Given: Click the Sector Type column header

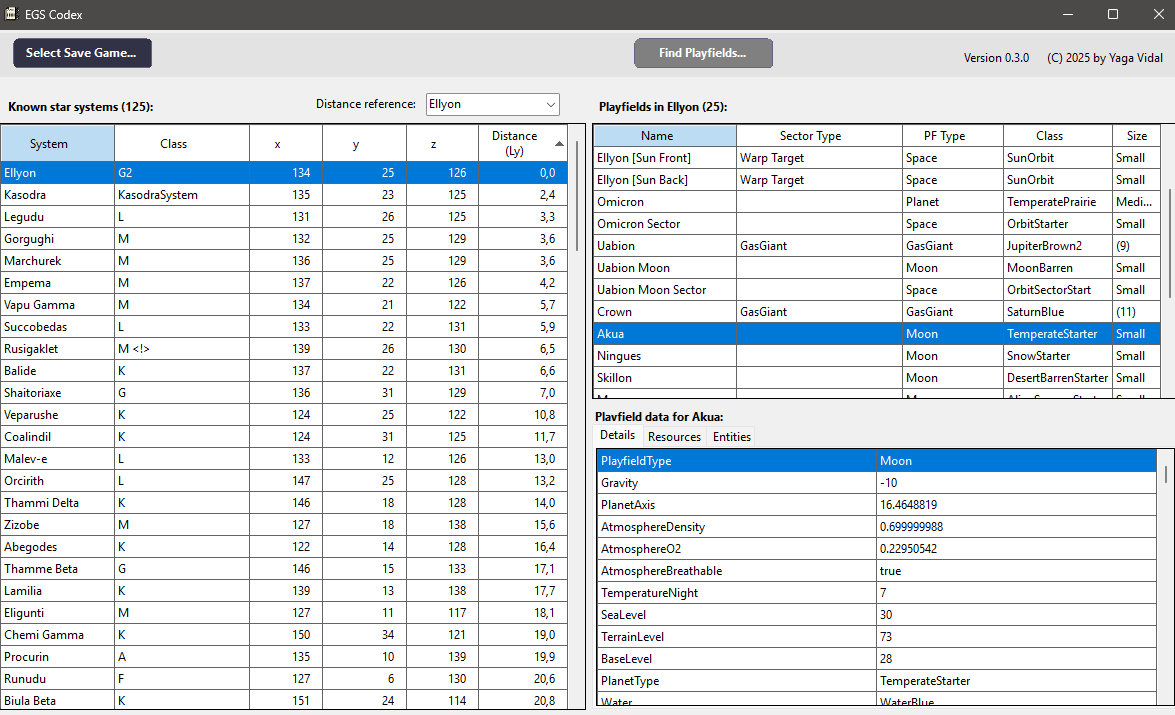Looking at the screenshot, I should (x=810, y=136).
